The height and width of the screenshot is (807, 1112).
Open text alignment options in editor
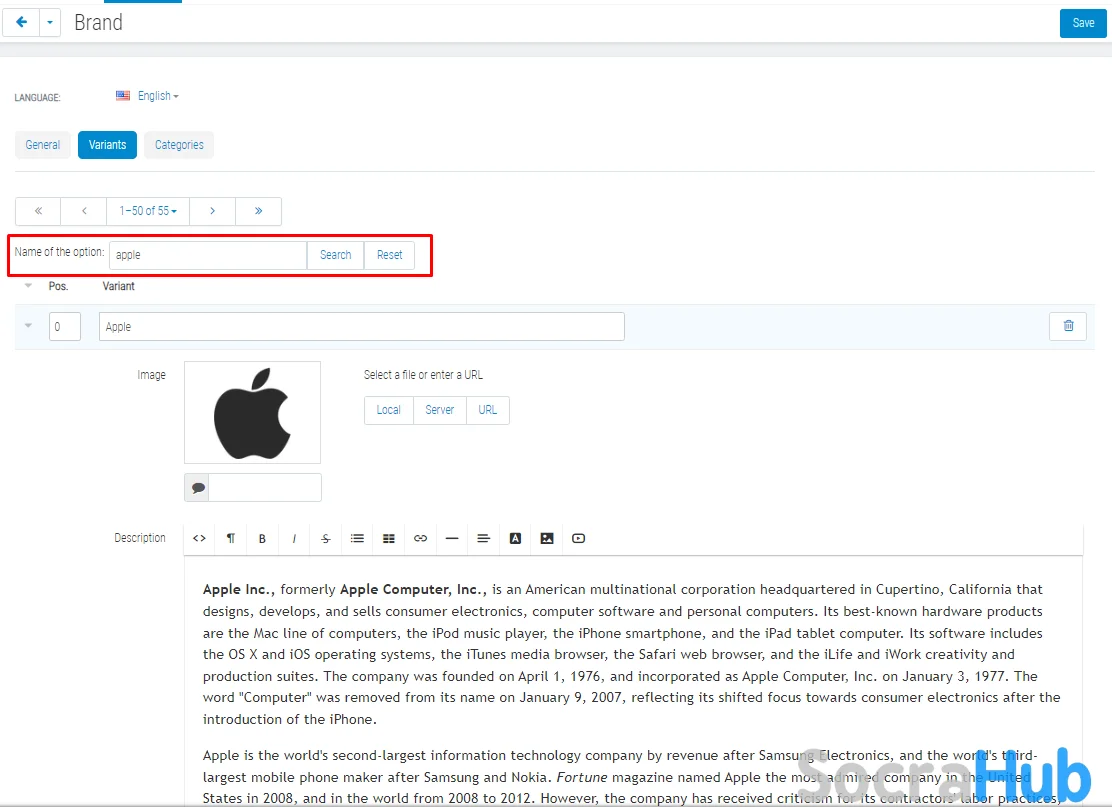(484, 538)
